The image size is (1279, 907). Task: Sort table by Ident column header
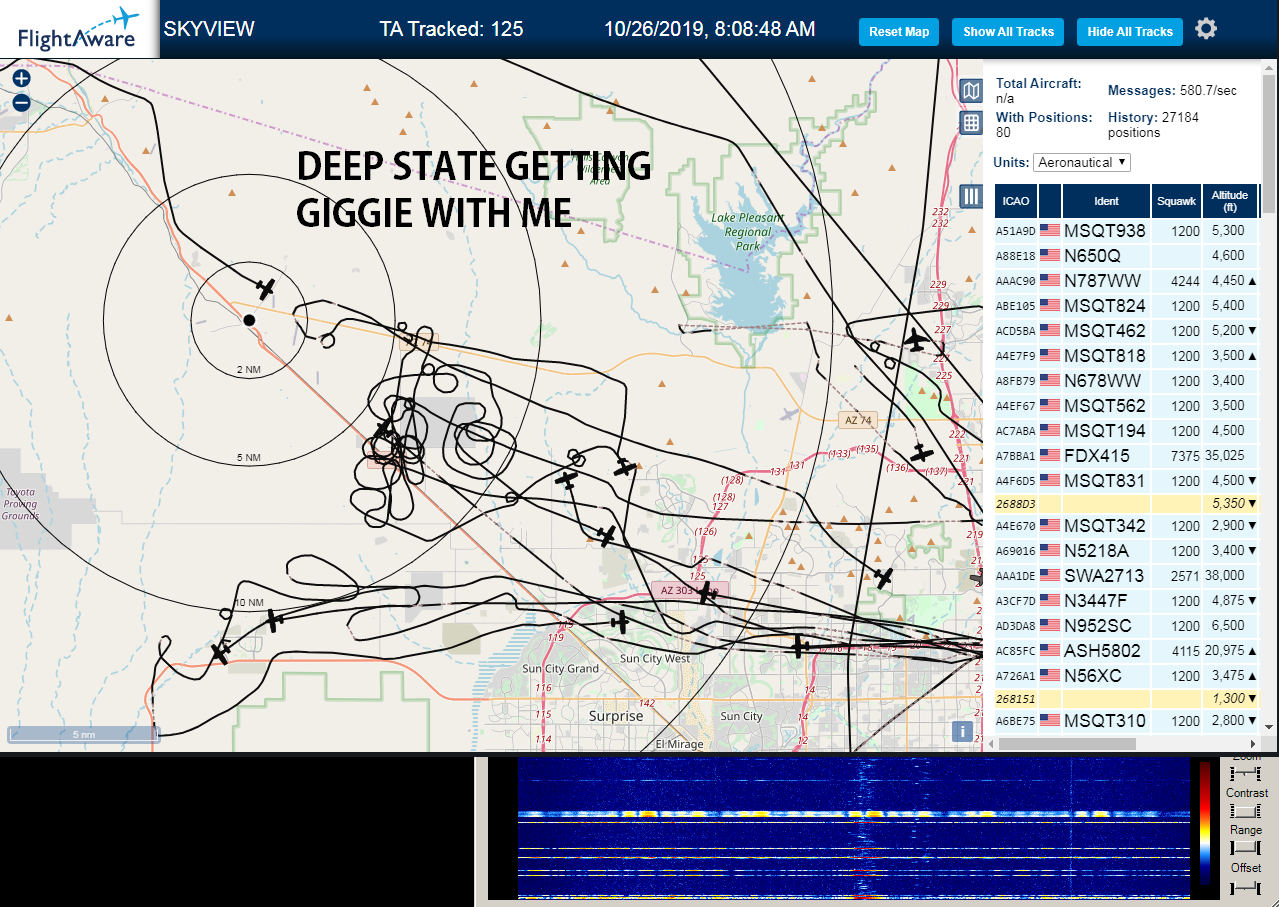1106,201
